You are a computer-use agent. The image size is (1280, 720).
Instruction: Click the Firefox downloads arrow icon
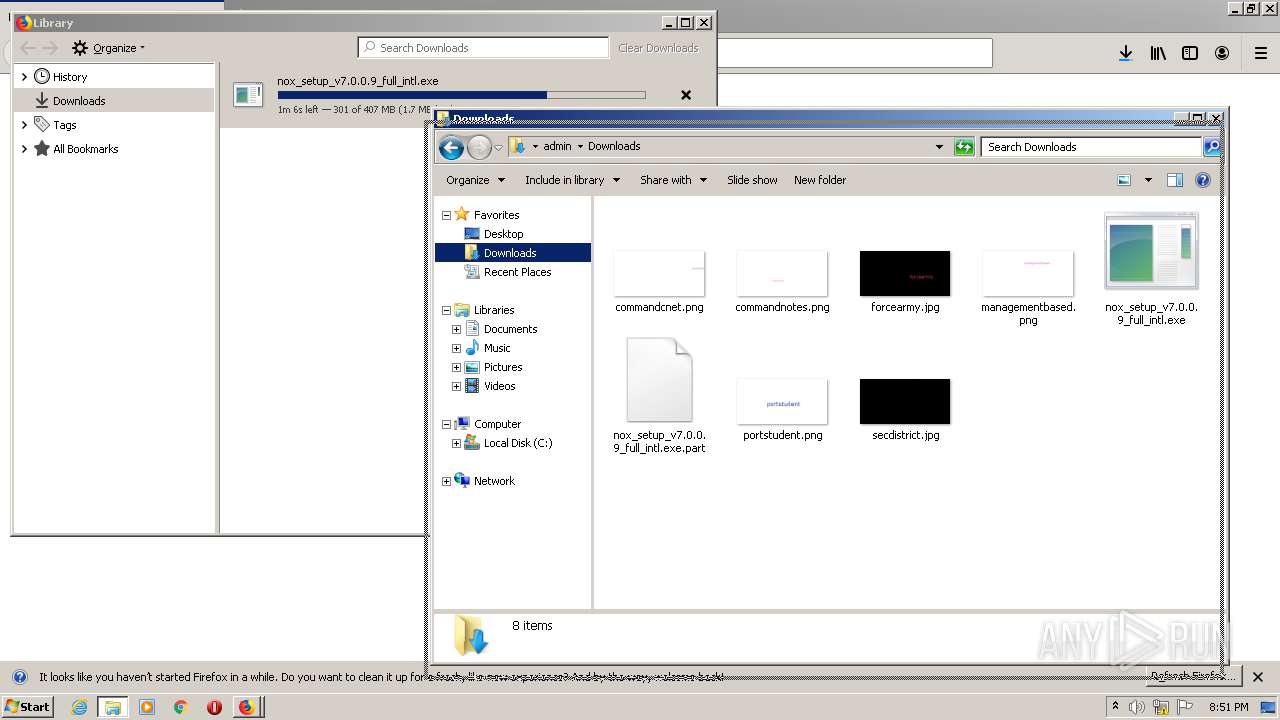[1125, 53]
